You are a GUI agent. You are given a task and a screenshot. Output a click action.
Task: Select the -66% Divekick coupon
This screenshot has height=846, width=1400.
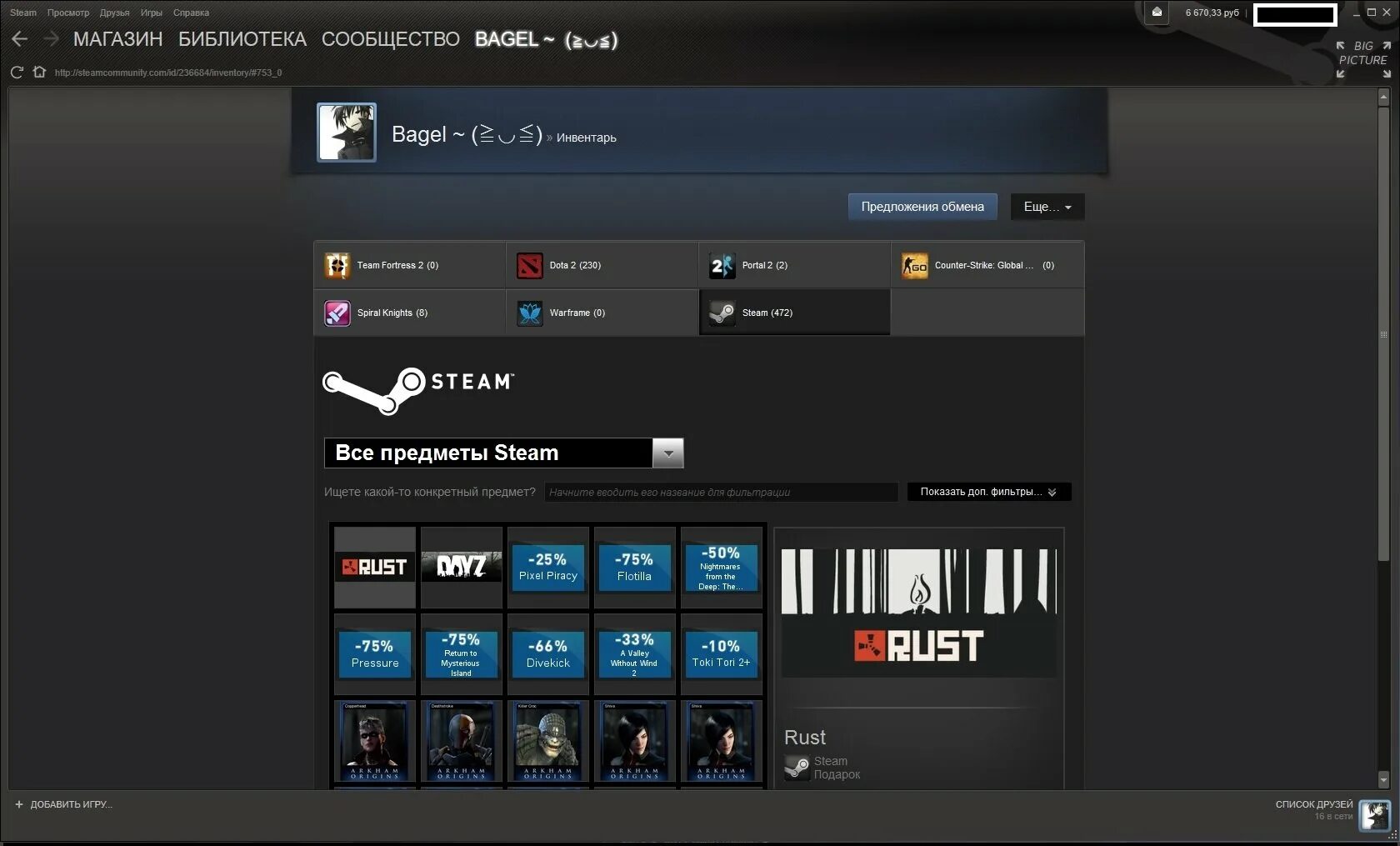click(548, 654)
